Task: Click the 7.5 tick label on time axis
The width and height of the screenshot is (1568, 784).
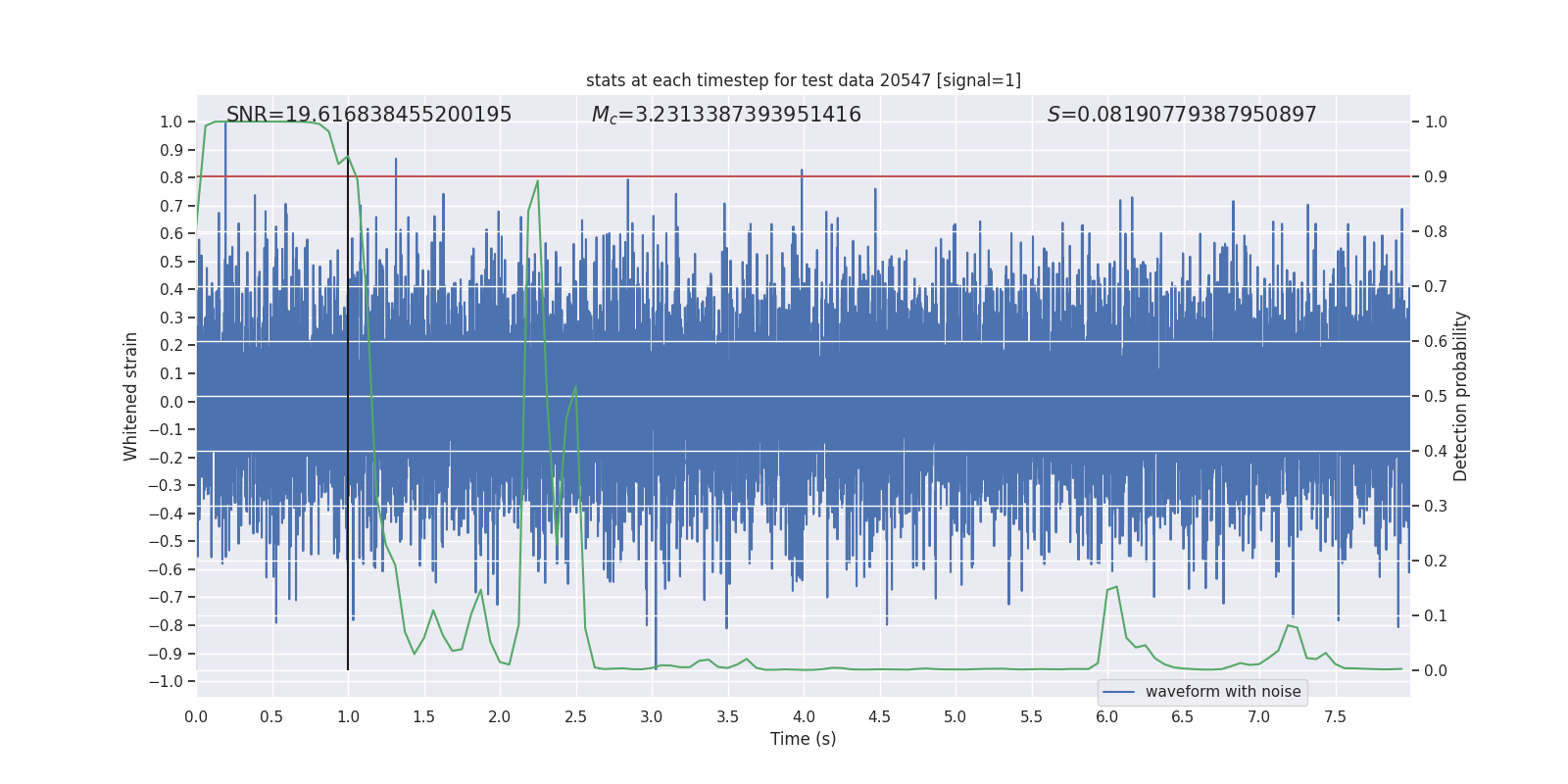Action: click(1334, 716)
